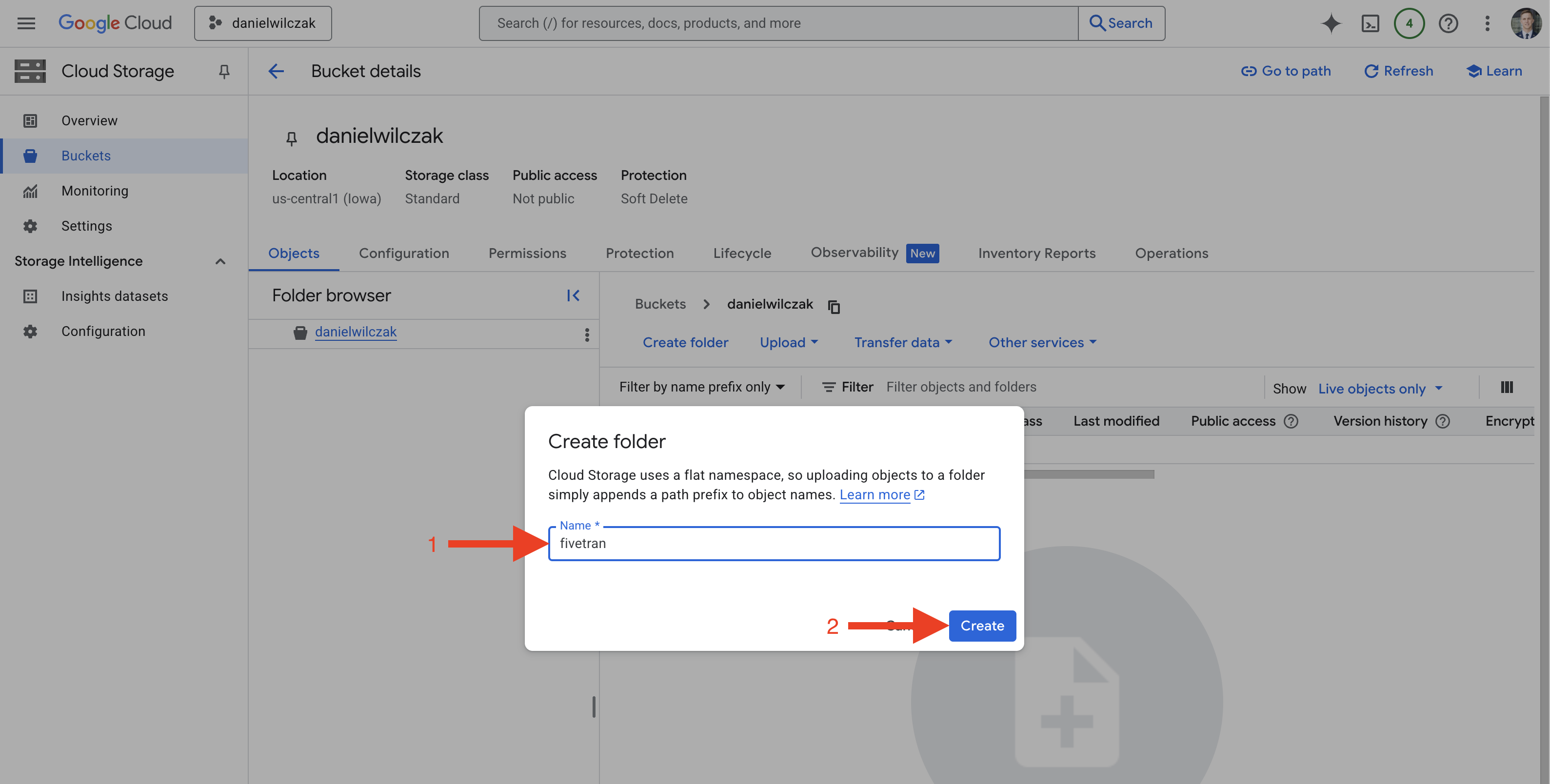Screen dimensions: 1550x784
Task: Open Configuration under Storage Intelligence
Action: click(124, 332)
